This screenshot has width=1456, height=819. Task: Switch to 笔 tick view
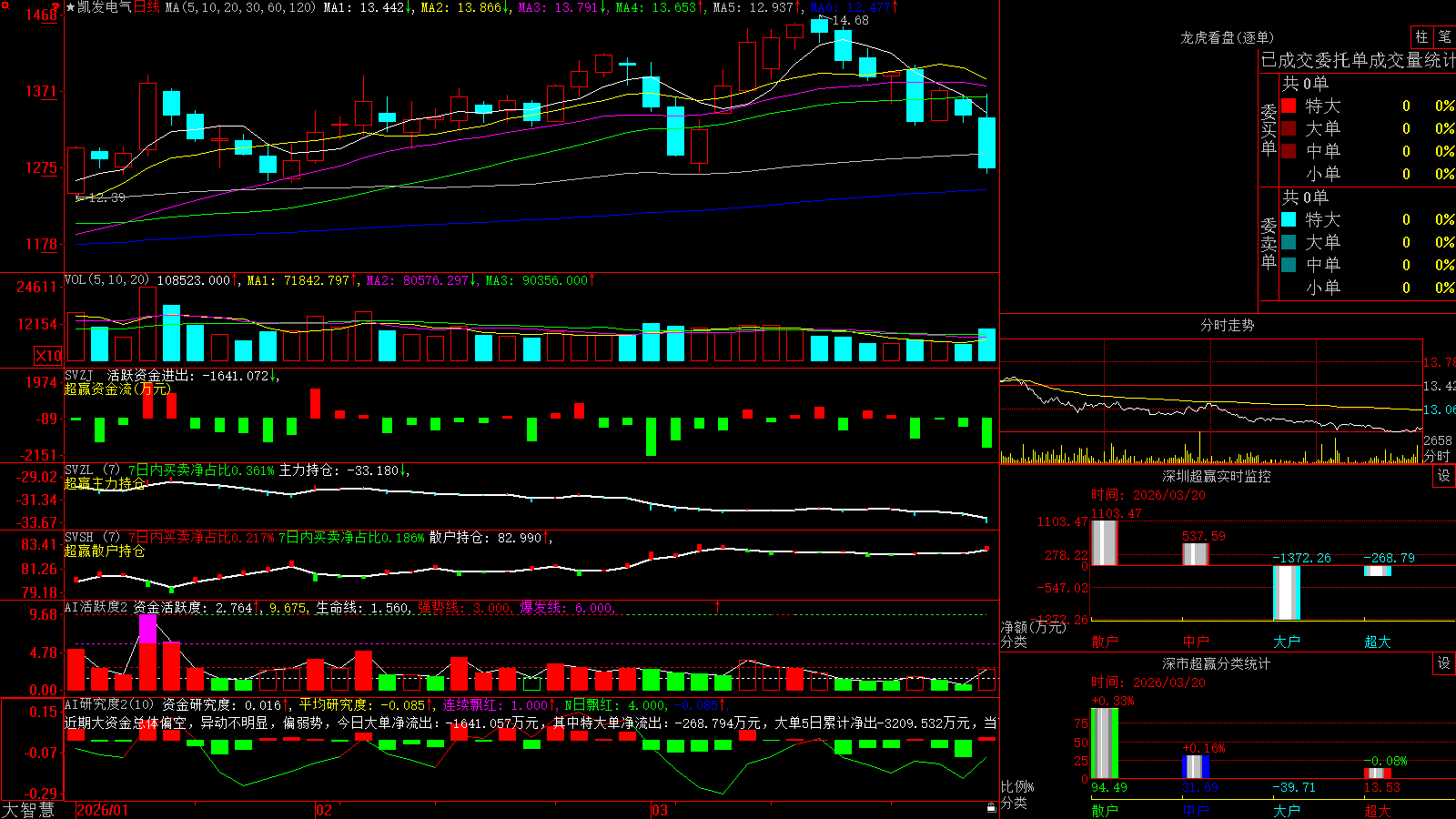tap(1445, 36)
